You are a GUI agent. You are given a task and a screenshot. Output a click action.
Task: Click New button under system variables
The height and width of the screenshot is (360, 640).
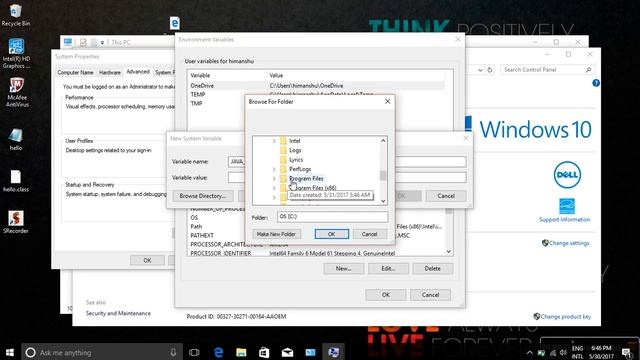344,268
